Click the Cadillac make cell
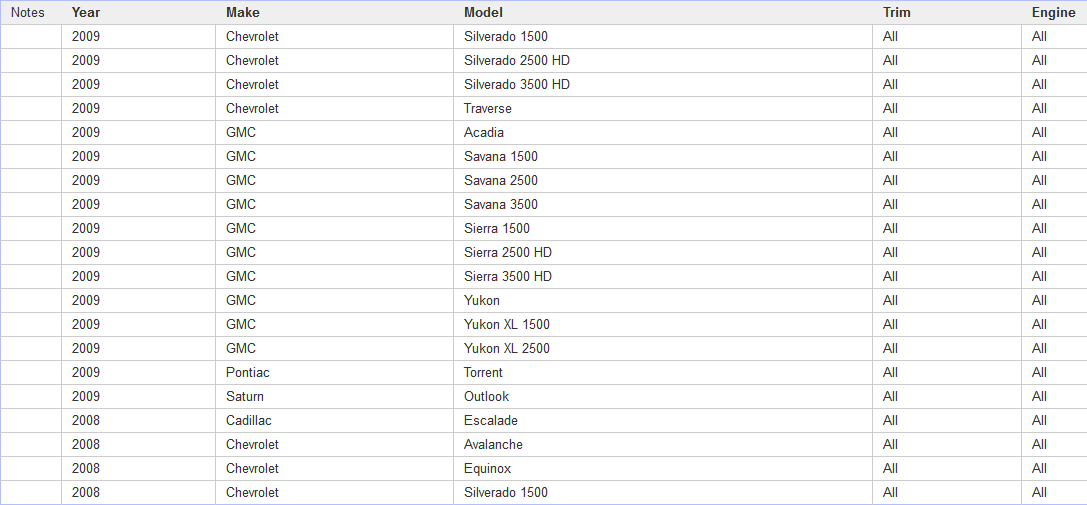1087x505 pixels. click(335, 420)
